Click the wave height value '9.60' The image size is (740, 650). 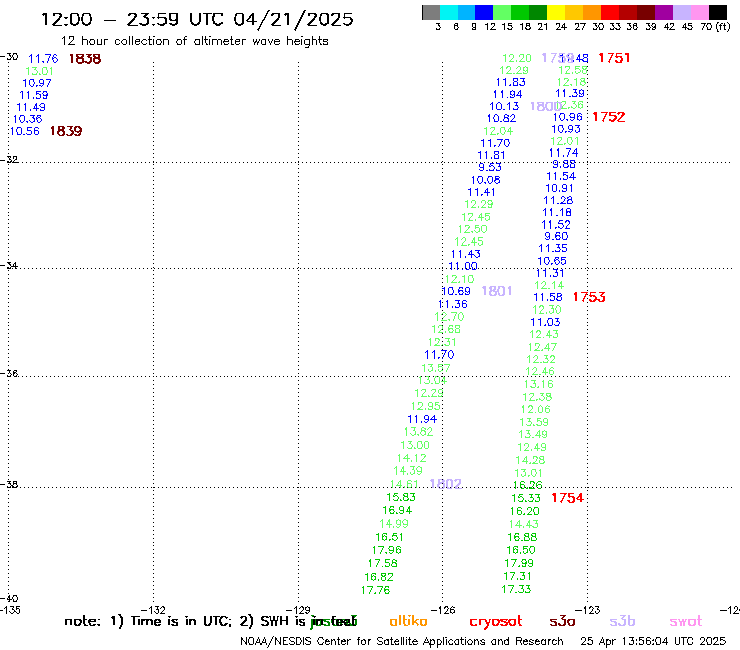coord(556,236)
